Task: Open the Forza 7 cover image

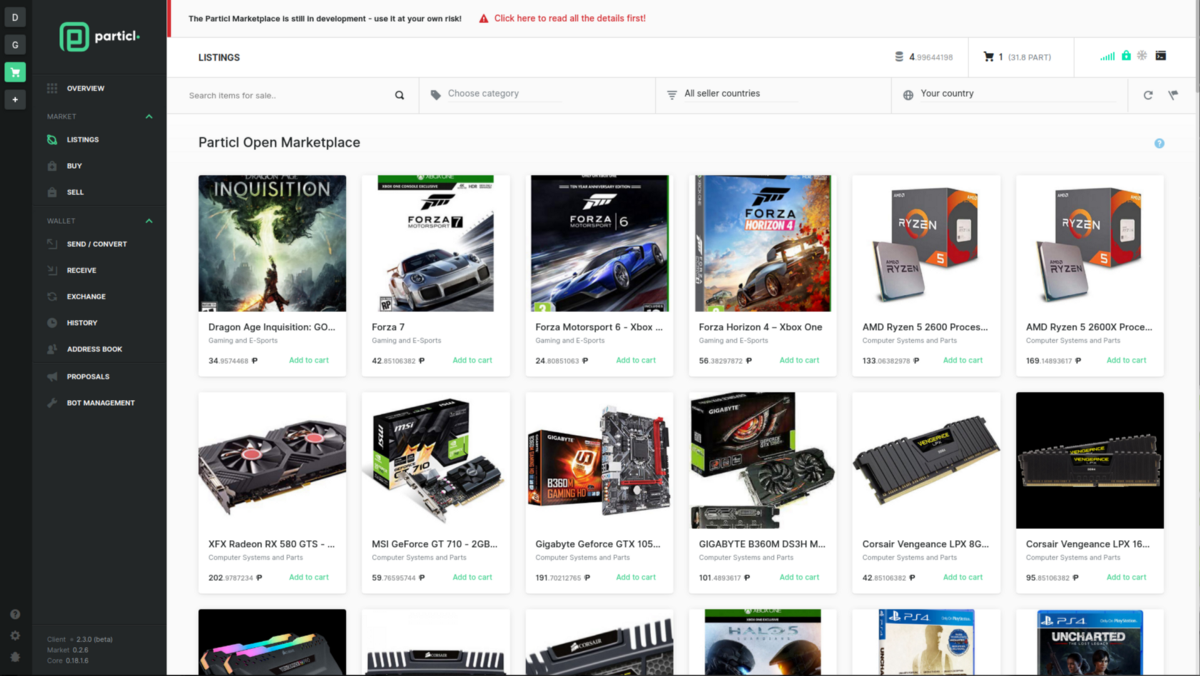Action: point(436,243)
